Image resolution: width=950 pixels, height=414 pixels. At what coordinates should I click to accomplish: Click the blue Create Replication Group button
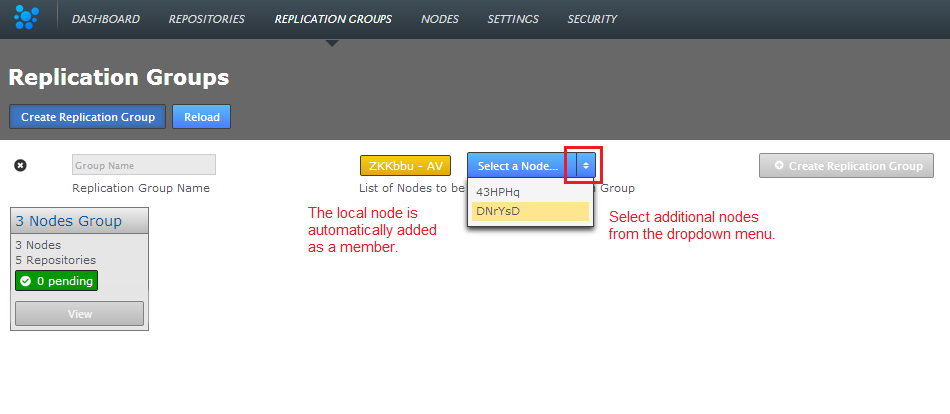coord(87,117)
